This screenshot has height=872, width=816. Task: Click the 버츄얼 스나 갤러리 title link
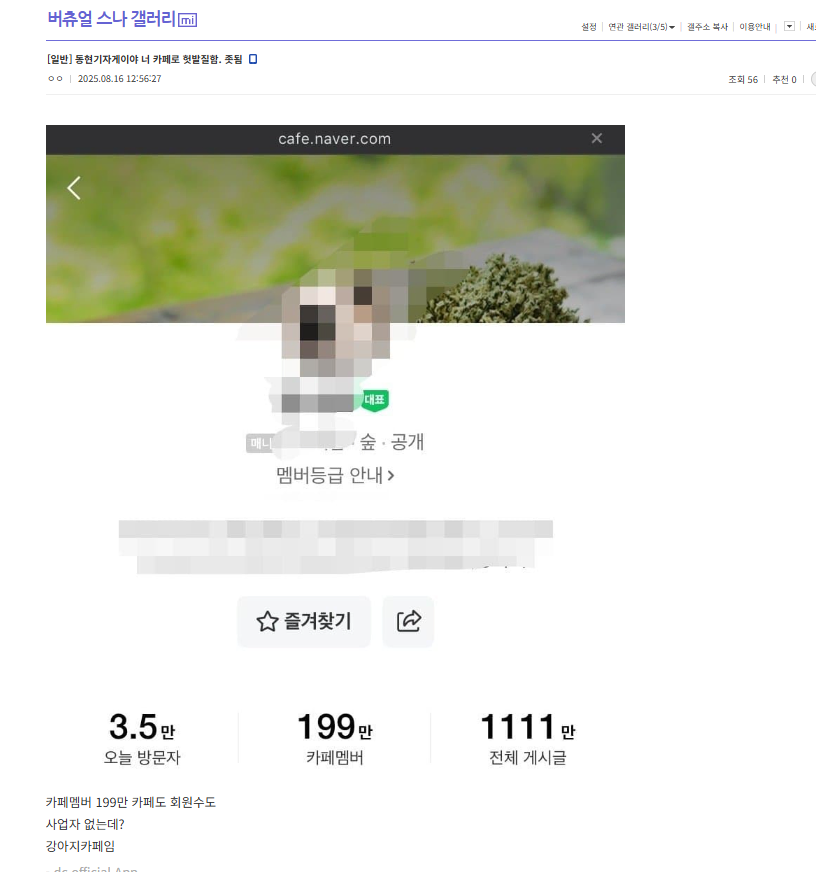coord(113,19)
